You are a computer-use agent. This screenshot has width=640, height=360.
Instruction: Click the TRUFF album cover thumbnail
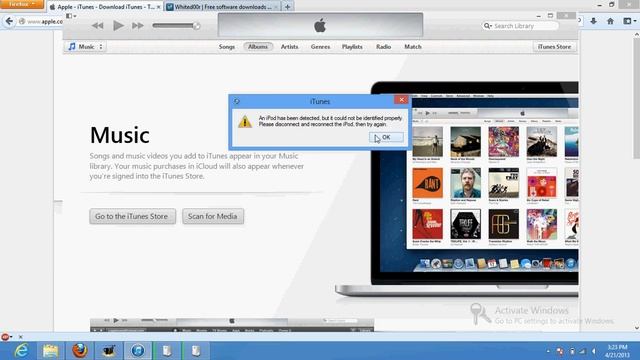(x=465, y=224)
